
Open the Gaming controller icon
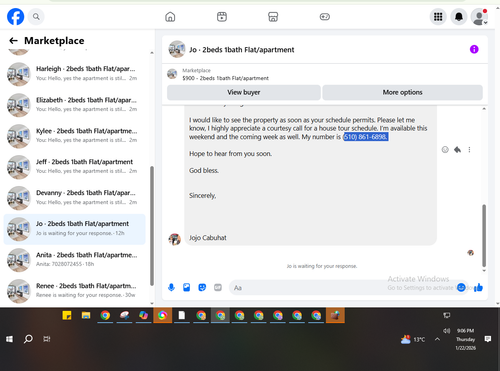pos(325,17)
